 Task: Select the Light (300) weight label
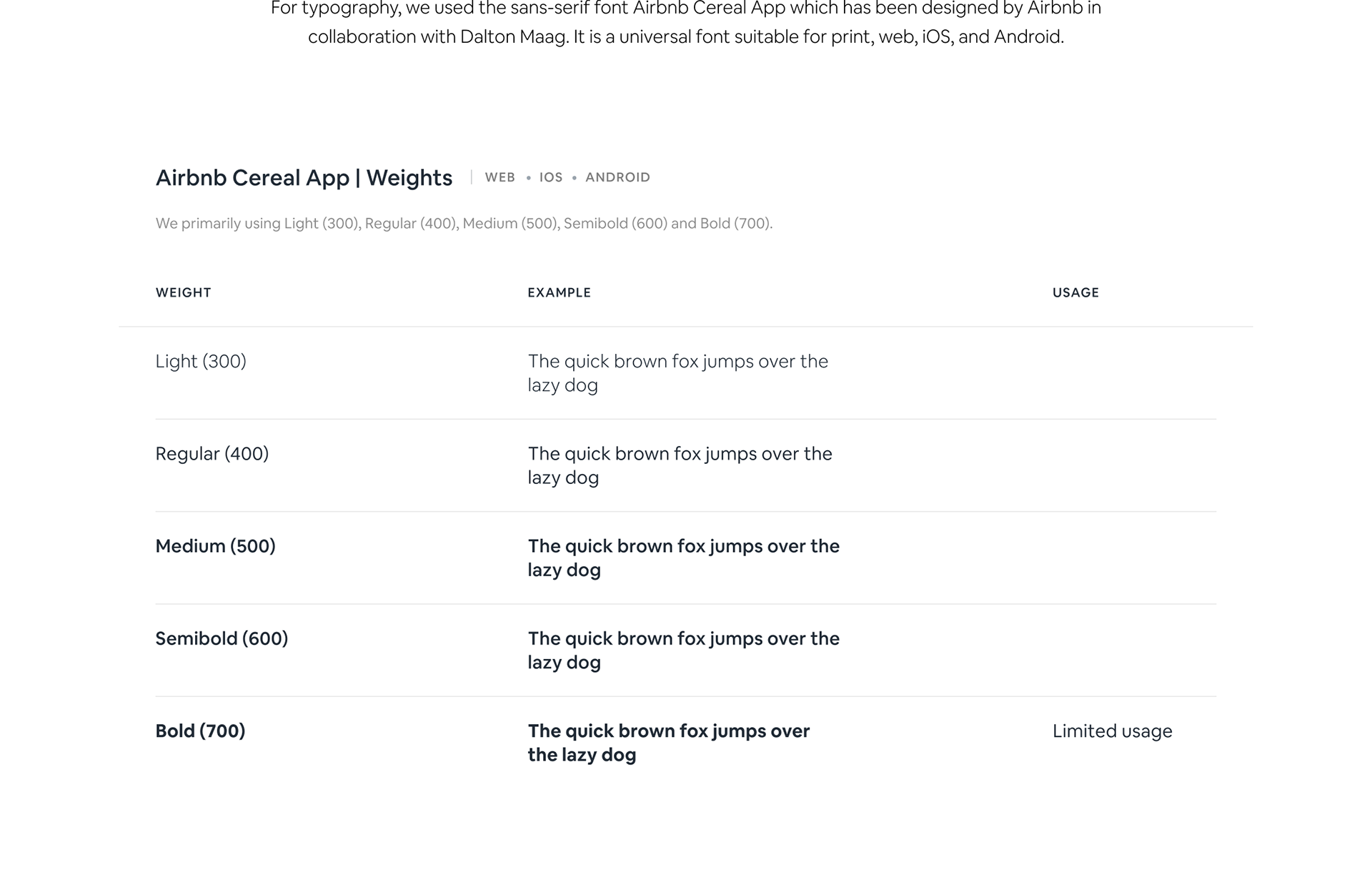[201, 361]
